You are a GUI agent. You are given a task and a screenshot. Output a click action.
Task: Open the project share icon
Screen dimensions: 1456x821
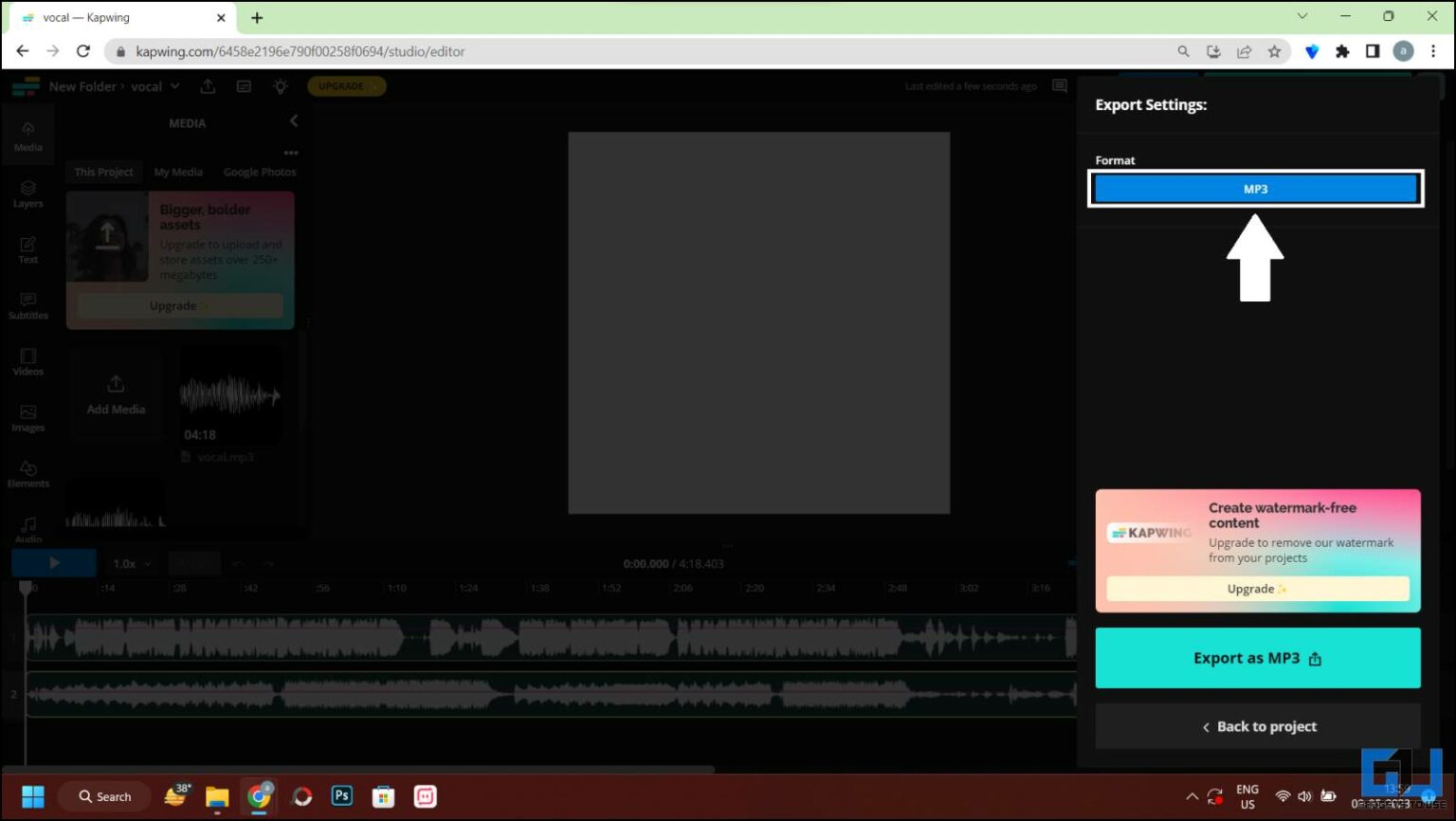[x=208, y=86]
